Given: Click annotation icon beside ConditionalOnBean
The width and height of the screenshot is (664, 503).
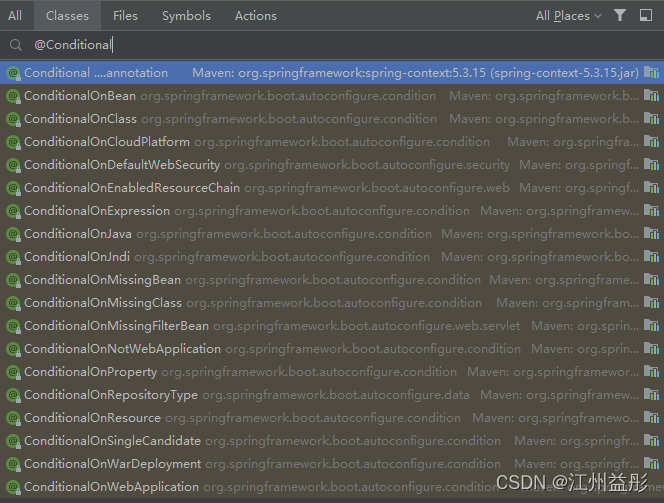Looking at the screenshot, I should [x=14, y=97].
